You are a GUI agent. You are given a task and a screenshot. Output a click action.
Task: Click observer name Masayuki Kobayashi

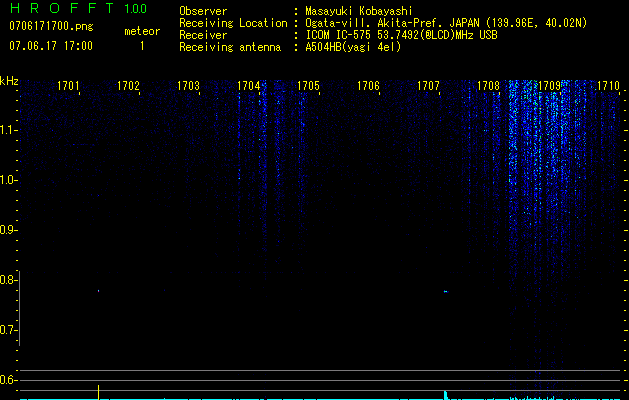(359, 11)
